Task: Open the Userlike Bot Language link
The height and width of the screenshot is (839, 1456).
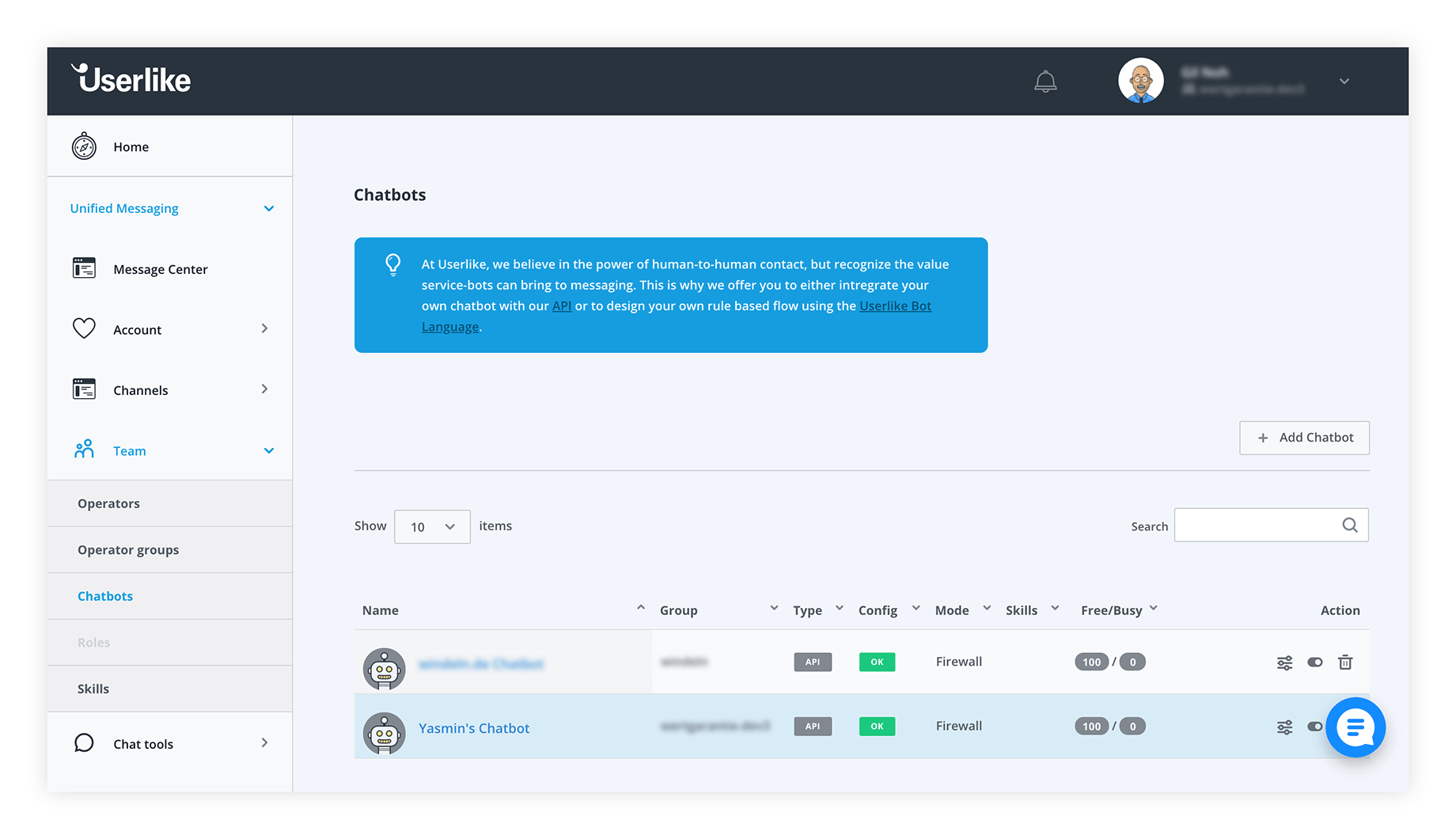Action: coord(895,306)
